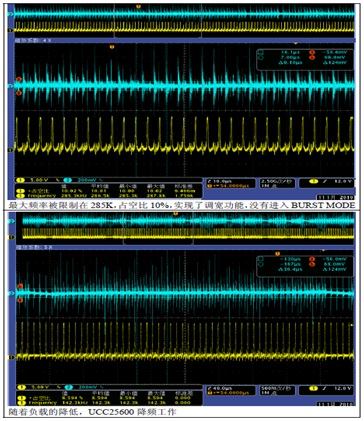Click lower orange cursor marker on left of upper scope
This screenshot has height=421, width=364.
18,93
